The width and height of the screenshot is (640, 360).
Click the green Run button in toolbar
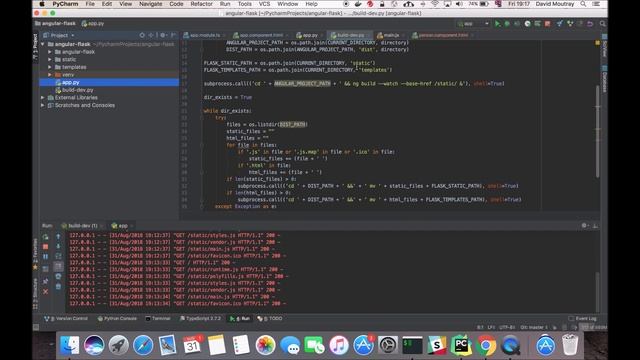[497, 24]
